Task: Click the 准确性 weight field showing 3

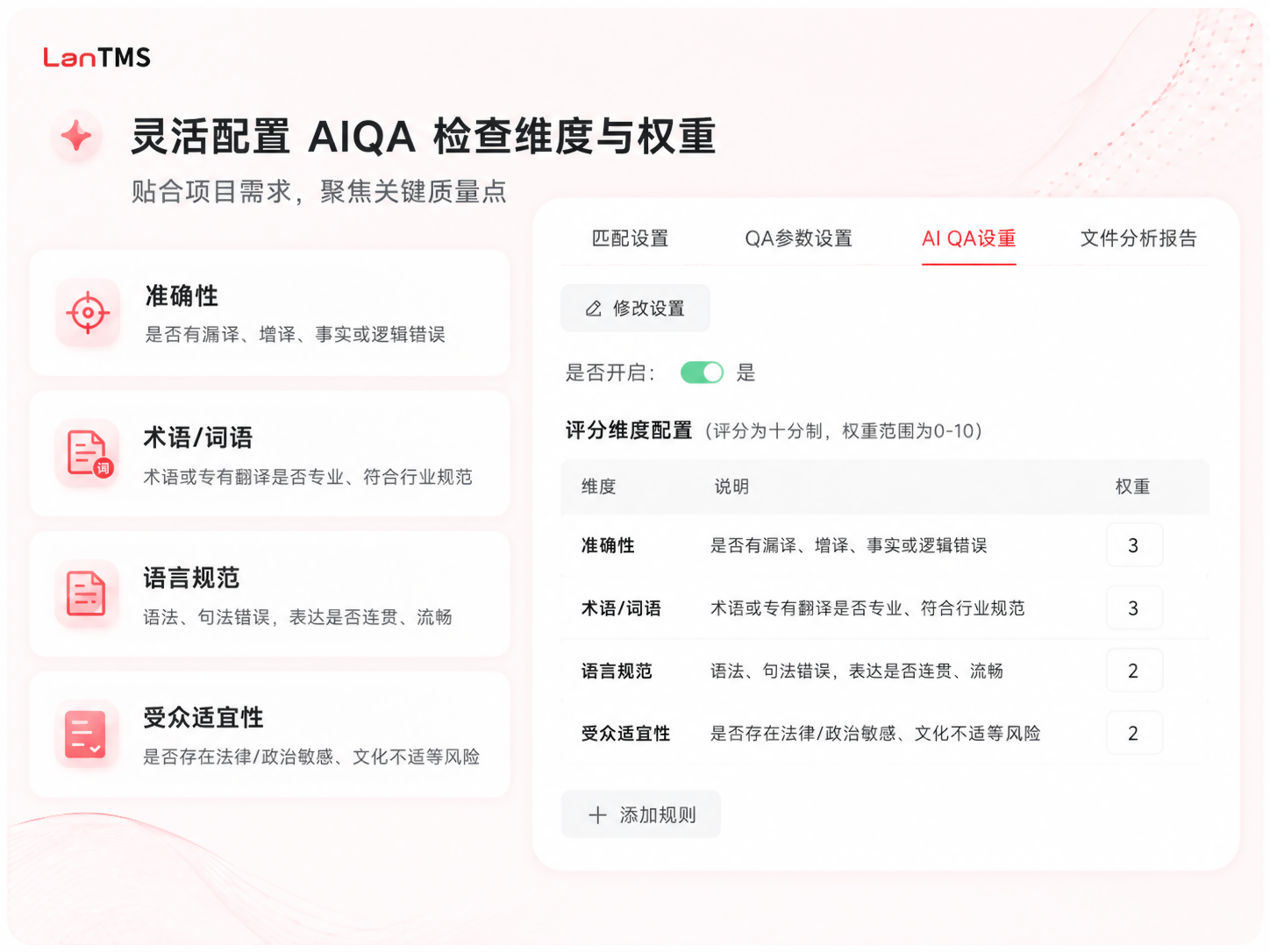Action: pyautogui.click(x=1134, y=545)
